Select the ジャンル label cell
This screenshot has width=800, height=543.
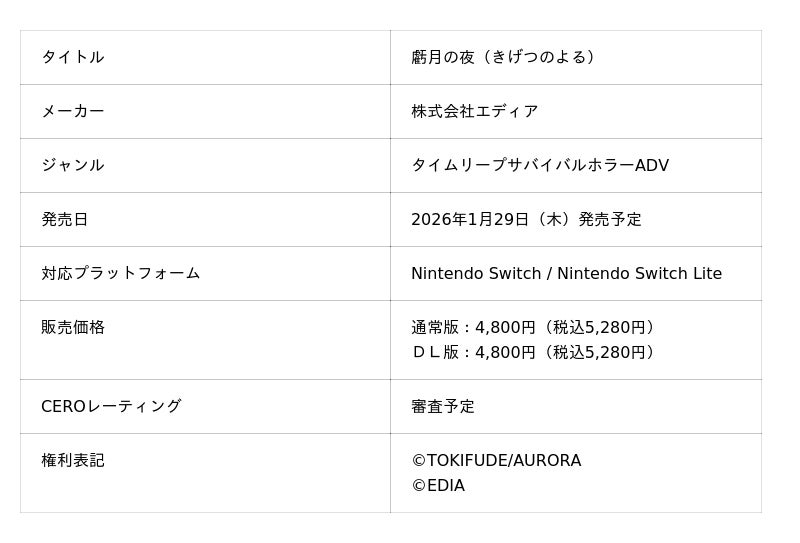[x=72, y=165]
